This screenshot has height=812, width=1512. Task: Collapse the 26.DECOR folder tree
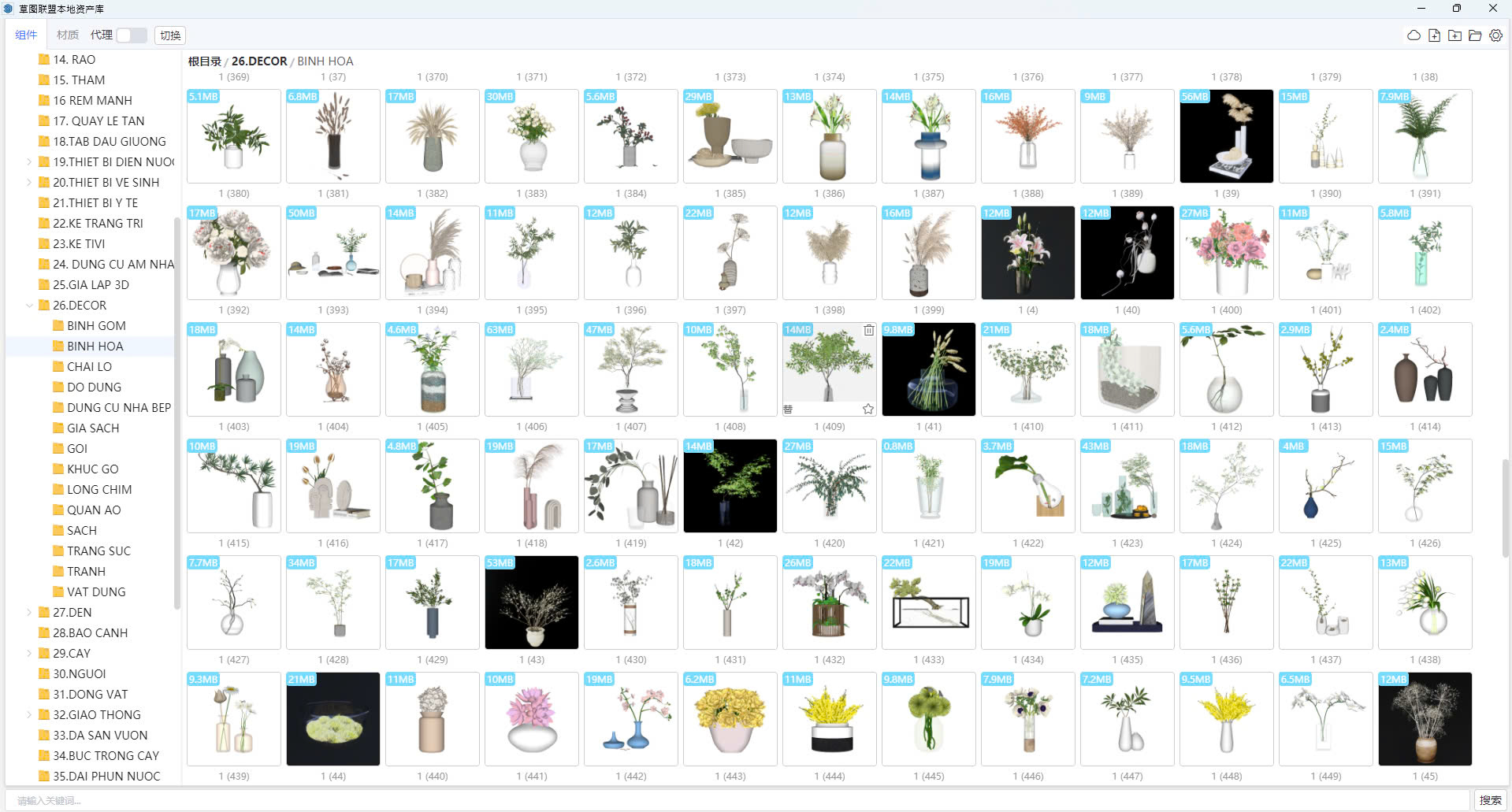29,306
